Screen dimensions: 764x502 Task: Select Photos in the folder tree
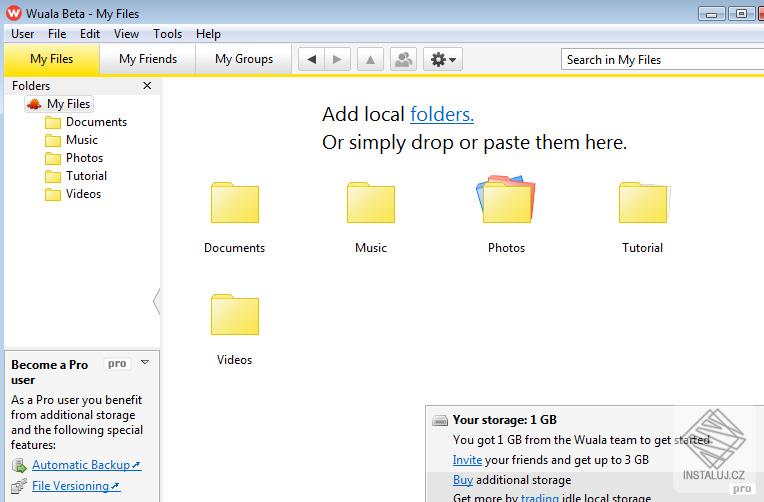coord(74,158)
